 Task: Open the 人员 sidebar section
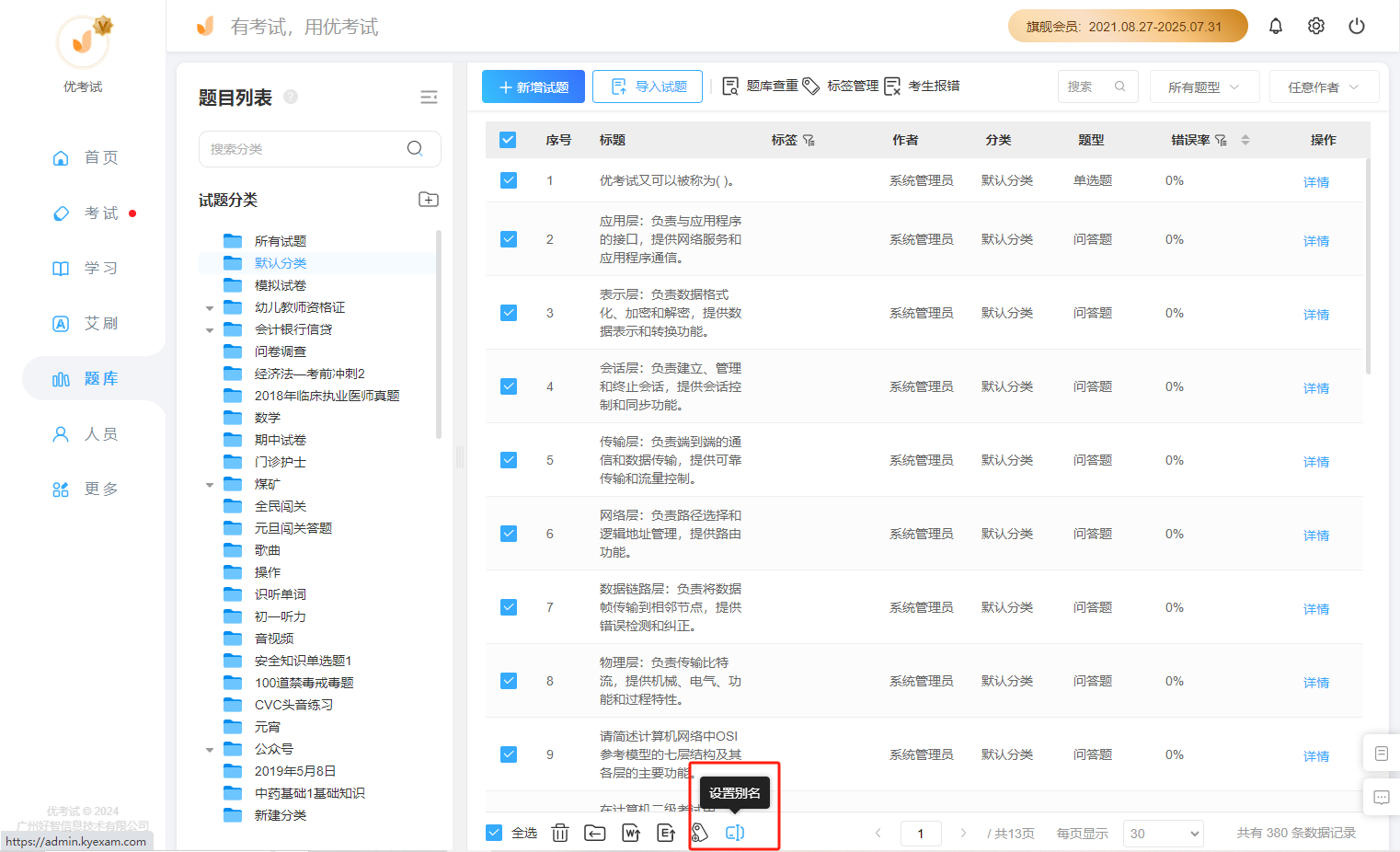(85, 433)
